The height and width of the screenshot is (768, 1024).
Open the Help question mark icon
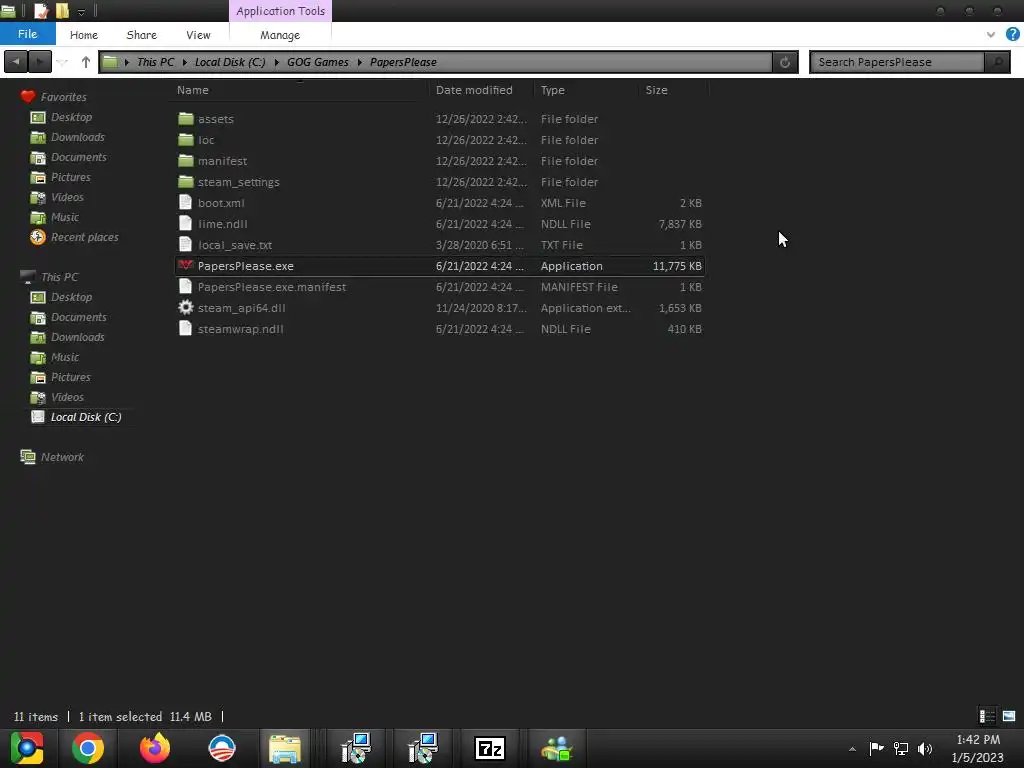click(1013, 34)
